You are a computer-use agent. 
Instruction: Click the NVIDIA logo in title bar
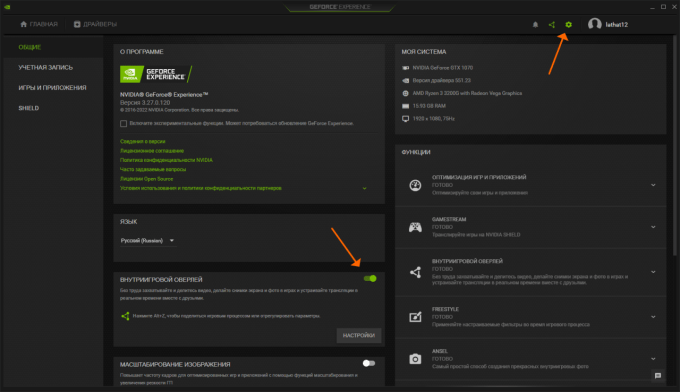click(x=7, y=7)
